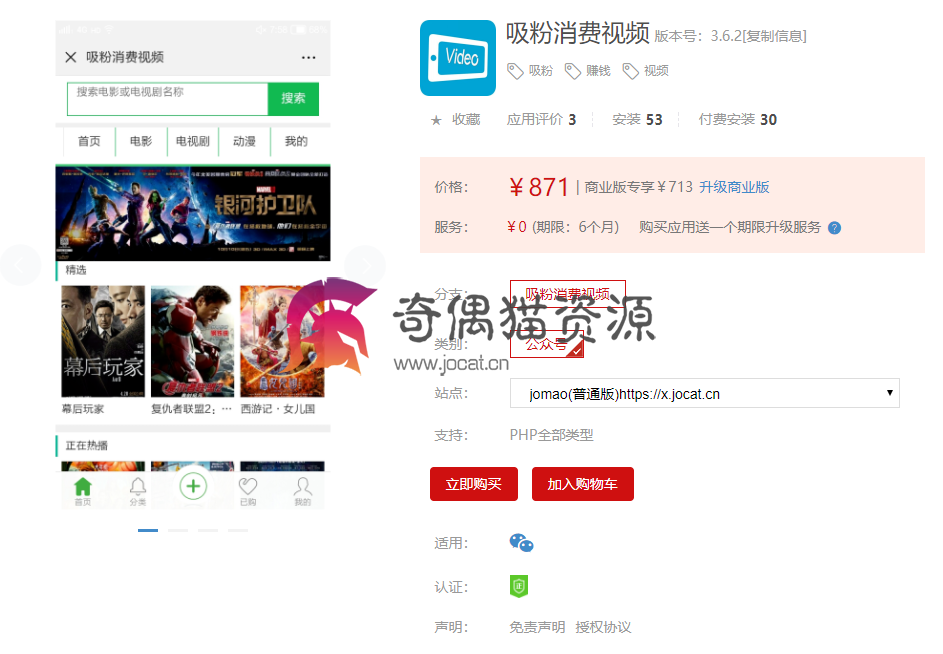
Task: Tap the person 我的 icon in the bottom bar
Action: [x=303, y=486]
